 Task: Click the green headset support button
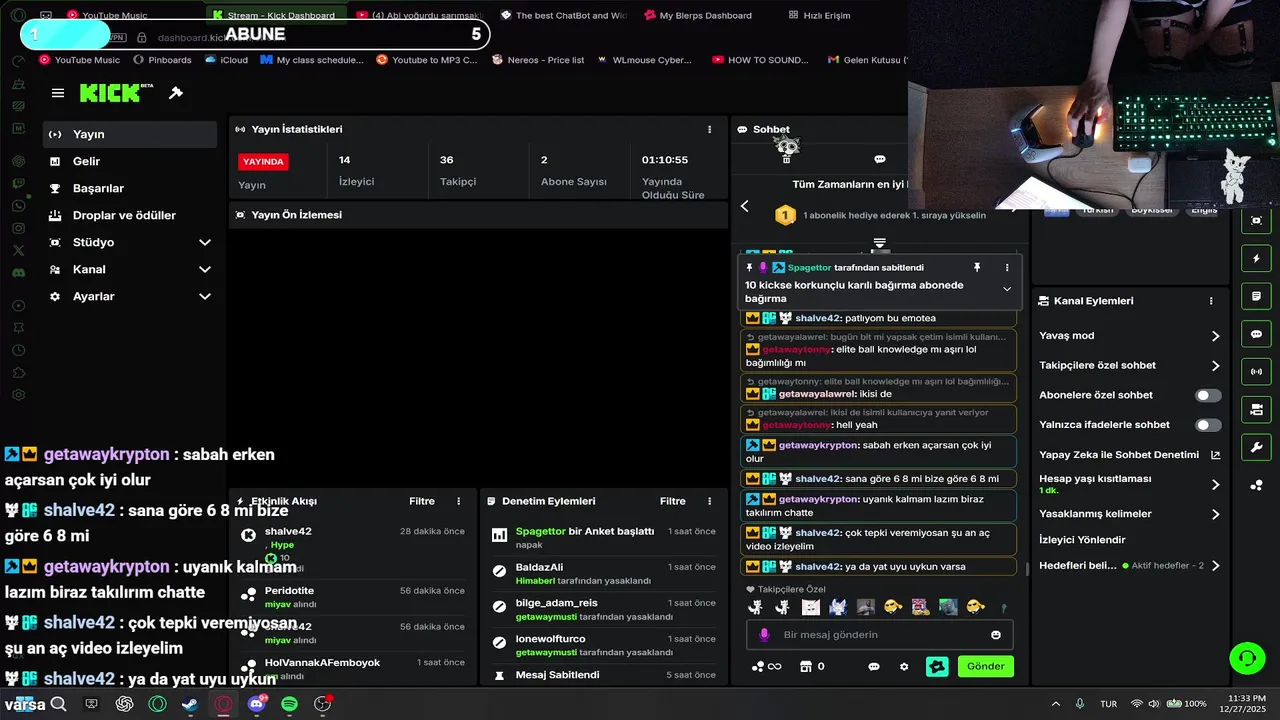1247,658
